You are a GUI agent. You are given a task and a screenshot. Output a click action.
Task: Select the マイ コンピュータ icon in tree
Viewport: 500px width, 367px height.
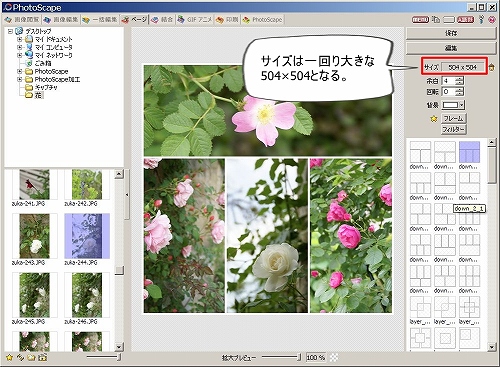pos(29,47)
